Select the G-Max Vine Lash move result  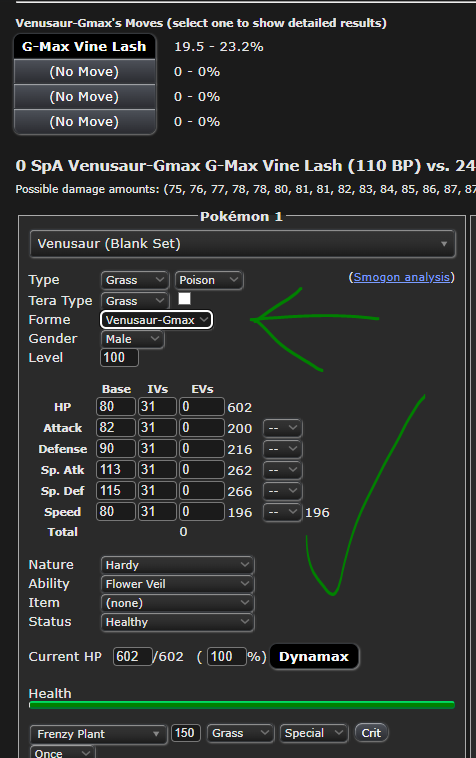[x=84, y=46]
